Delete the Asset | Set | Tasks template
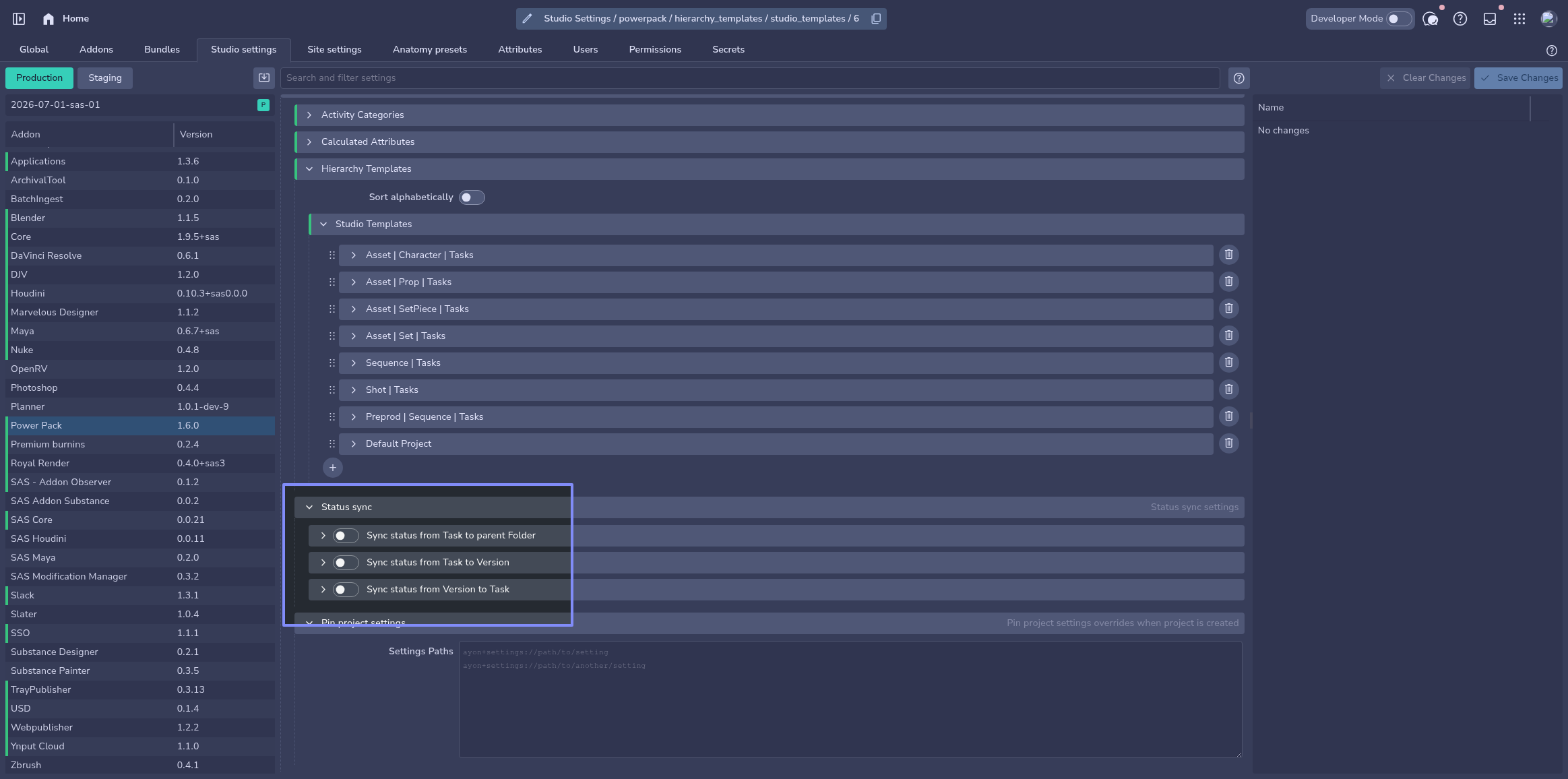 coord(1229,336)
